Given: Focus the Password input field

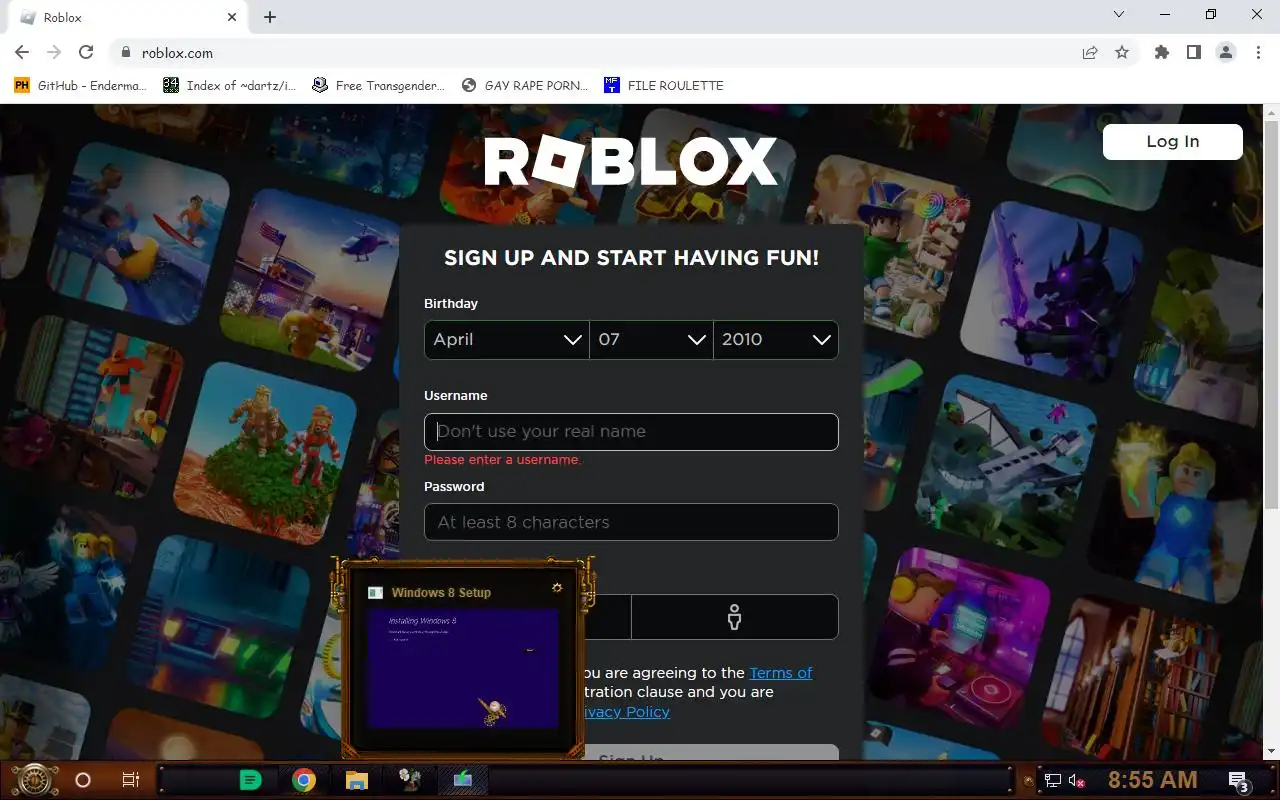Looking at the screenshot, I should (x=631, y=522).
